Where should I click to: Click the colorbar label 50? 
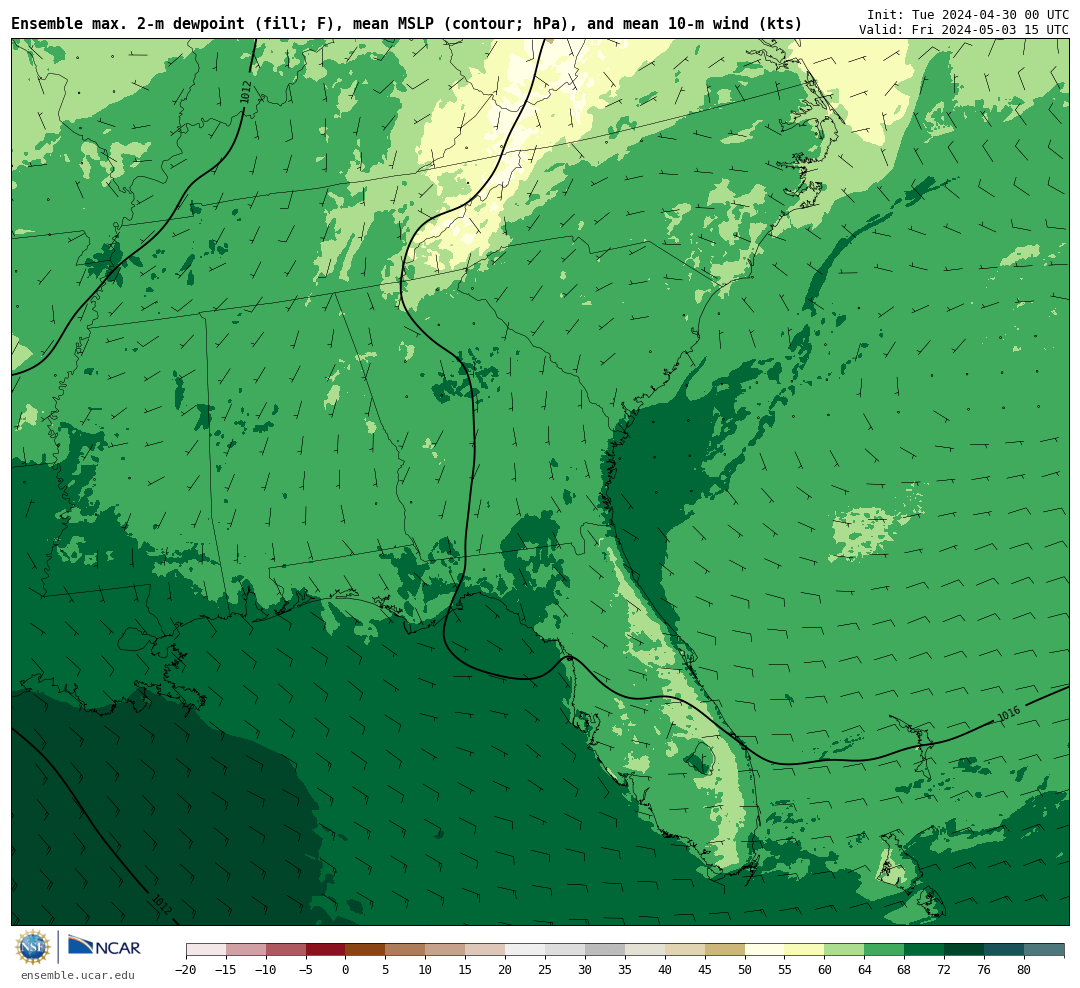(x=745, y=970)
